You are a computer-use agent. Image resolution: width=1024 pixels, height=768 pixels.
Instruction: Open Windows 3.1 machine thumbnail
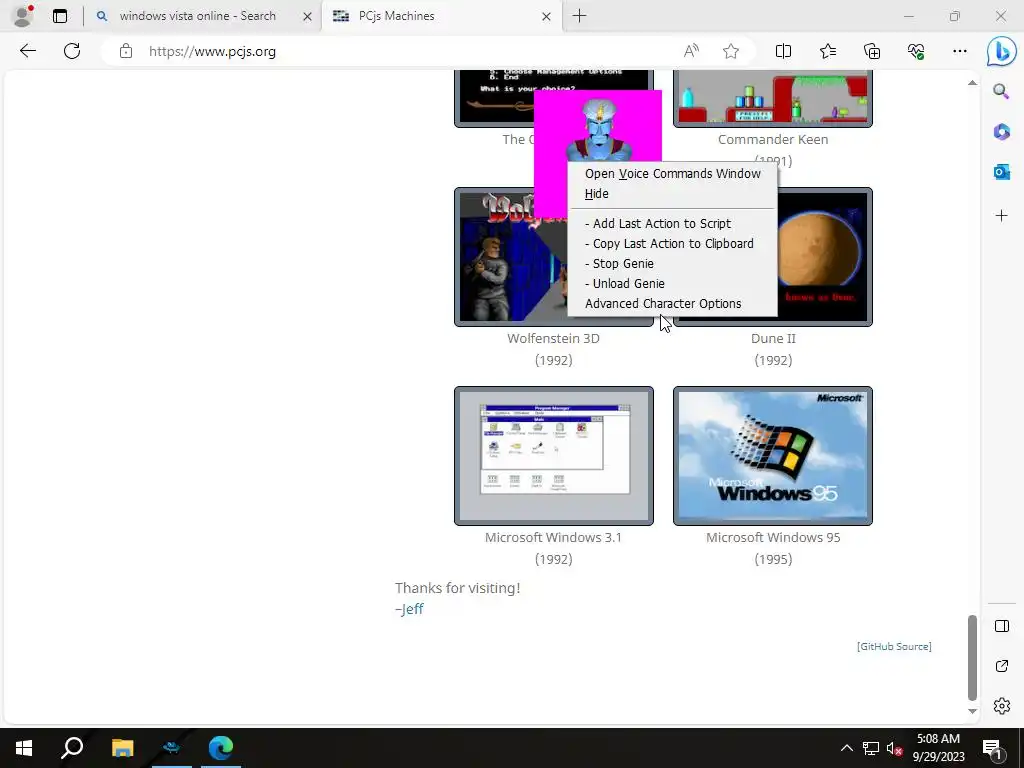point(554,456)
